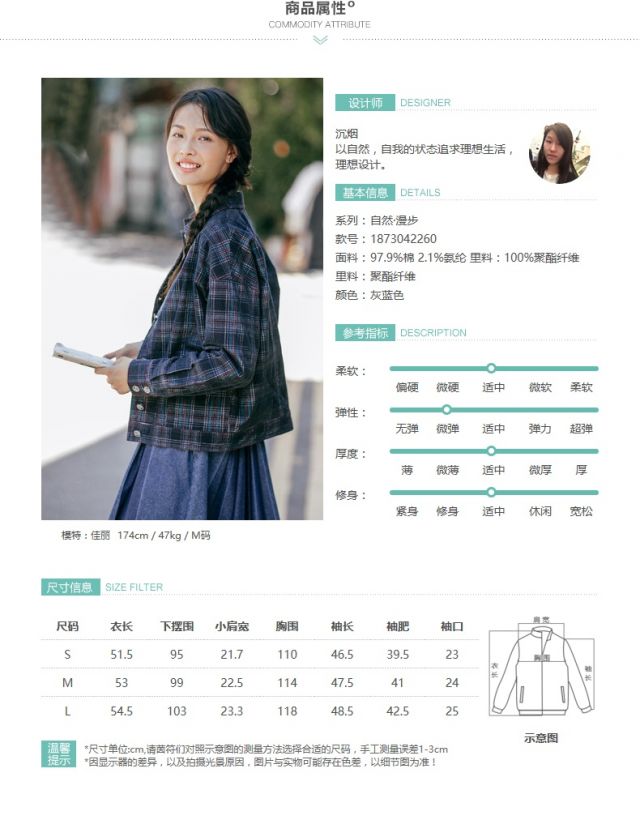Click the 款号 1873042260 text
The image size is (640, 824).
click(386, 239)
